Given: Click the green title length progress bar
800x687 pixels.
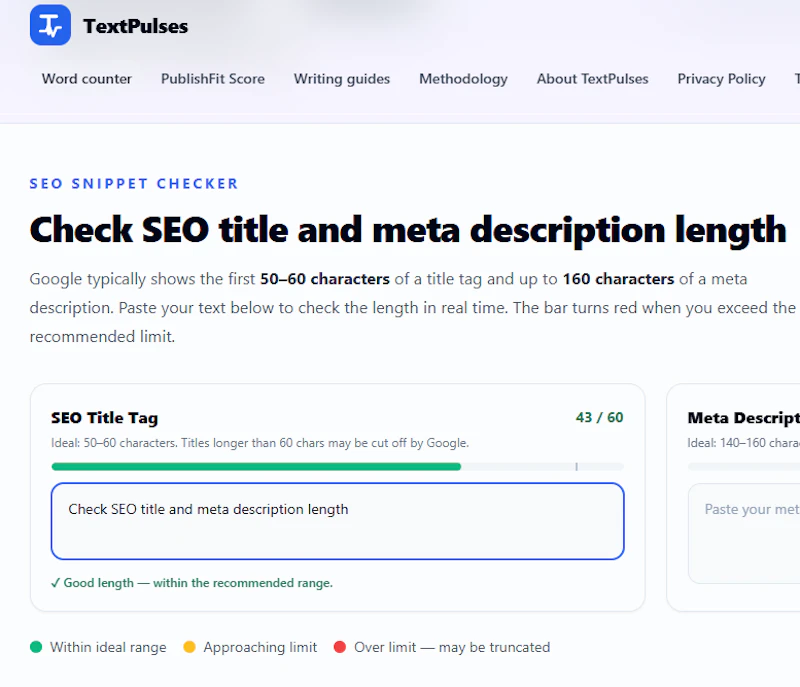Looking at the screenshot, I should (256, 467).
